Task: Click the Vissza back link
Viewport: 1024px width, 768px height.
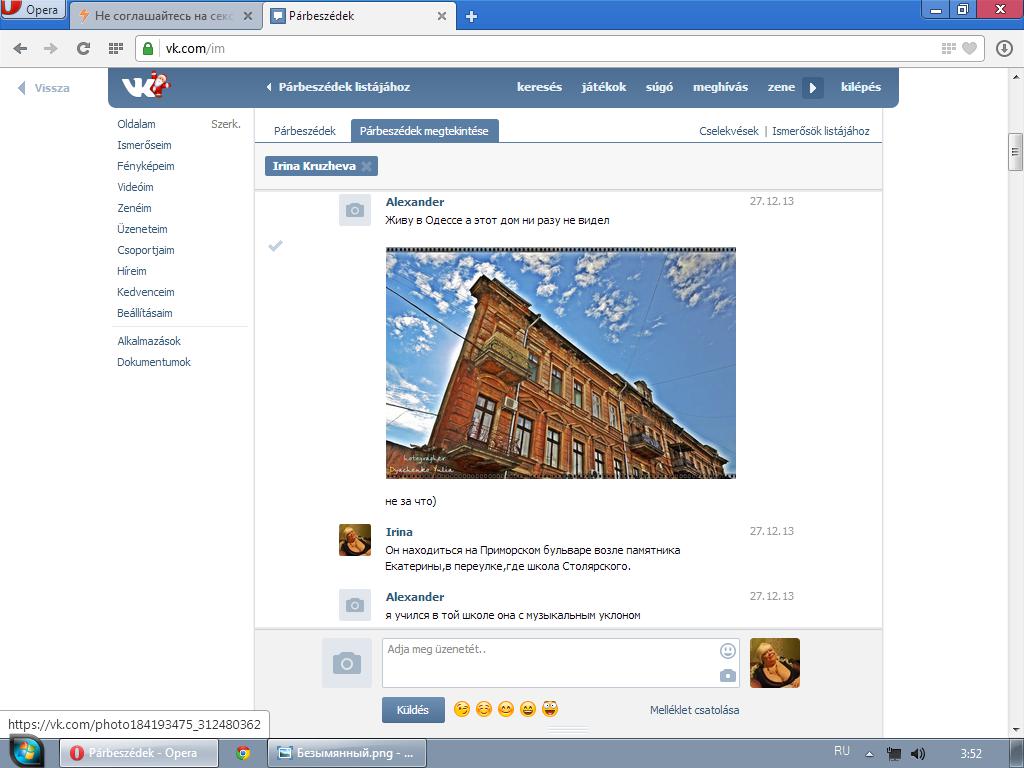Action: pyautogui.click(x=44, y=88)
